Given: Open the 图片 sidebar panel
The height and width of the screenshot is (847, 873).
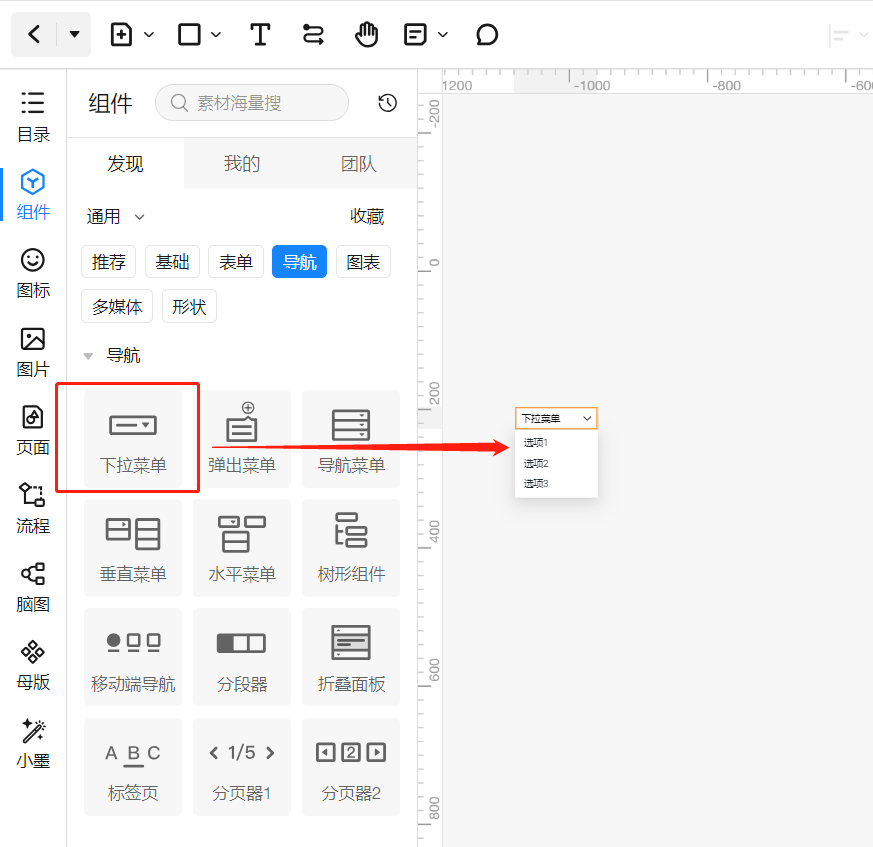Looking at the screenshot, I should pos(33,352).
